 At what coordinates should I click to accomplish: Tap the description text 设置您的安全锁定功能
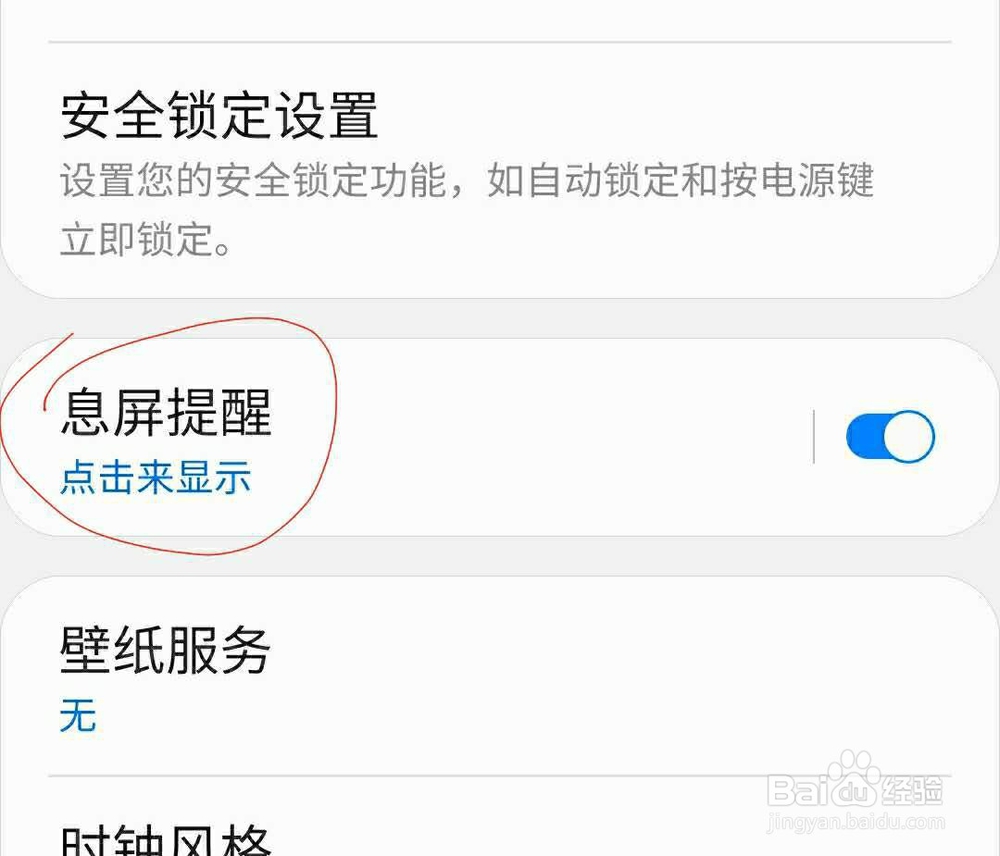pos(253,180)
